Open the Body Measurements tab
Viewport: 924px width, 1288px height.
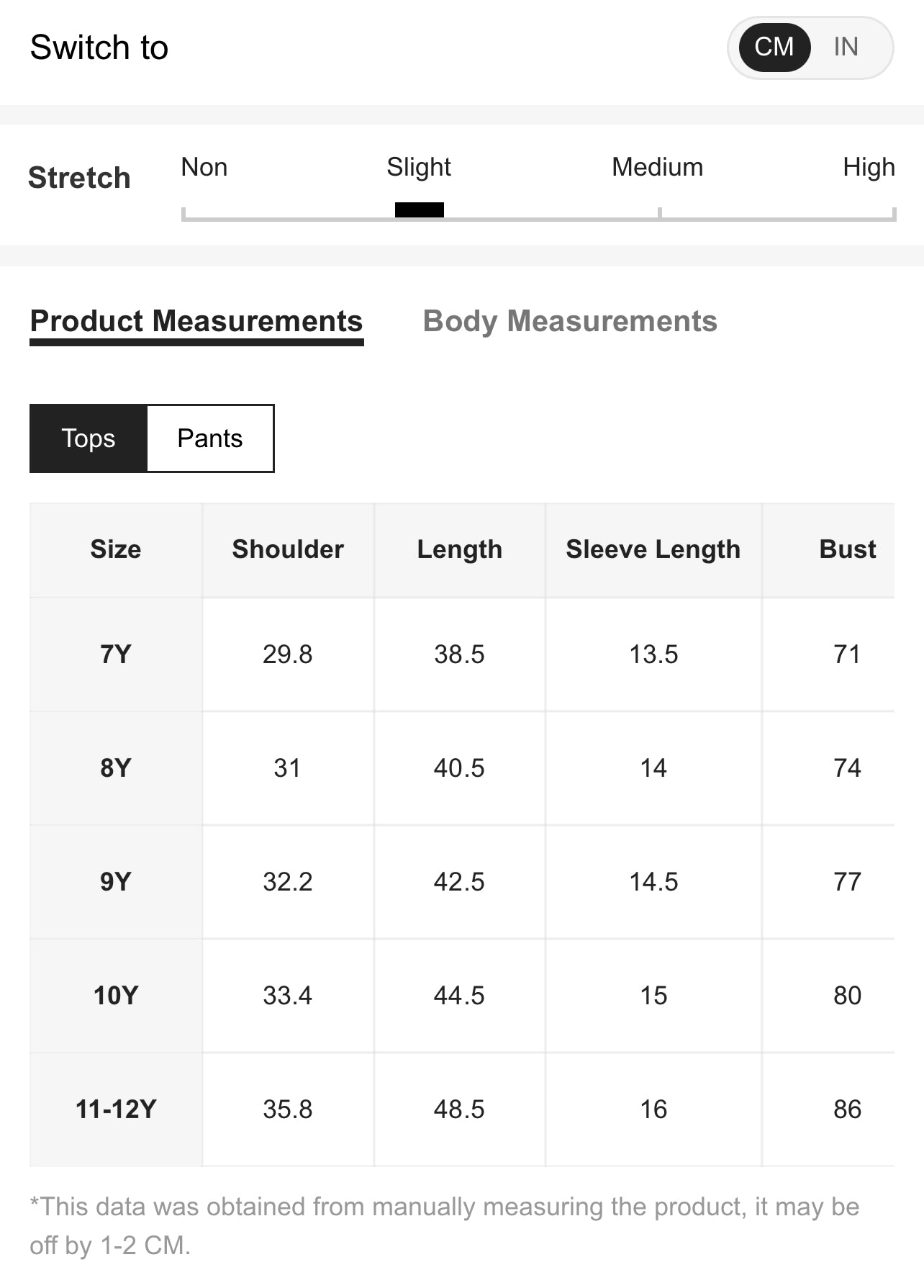point(570,321)
